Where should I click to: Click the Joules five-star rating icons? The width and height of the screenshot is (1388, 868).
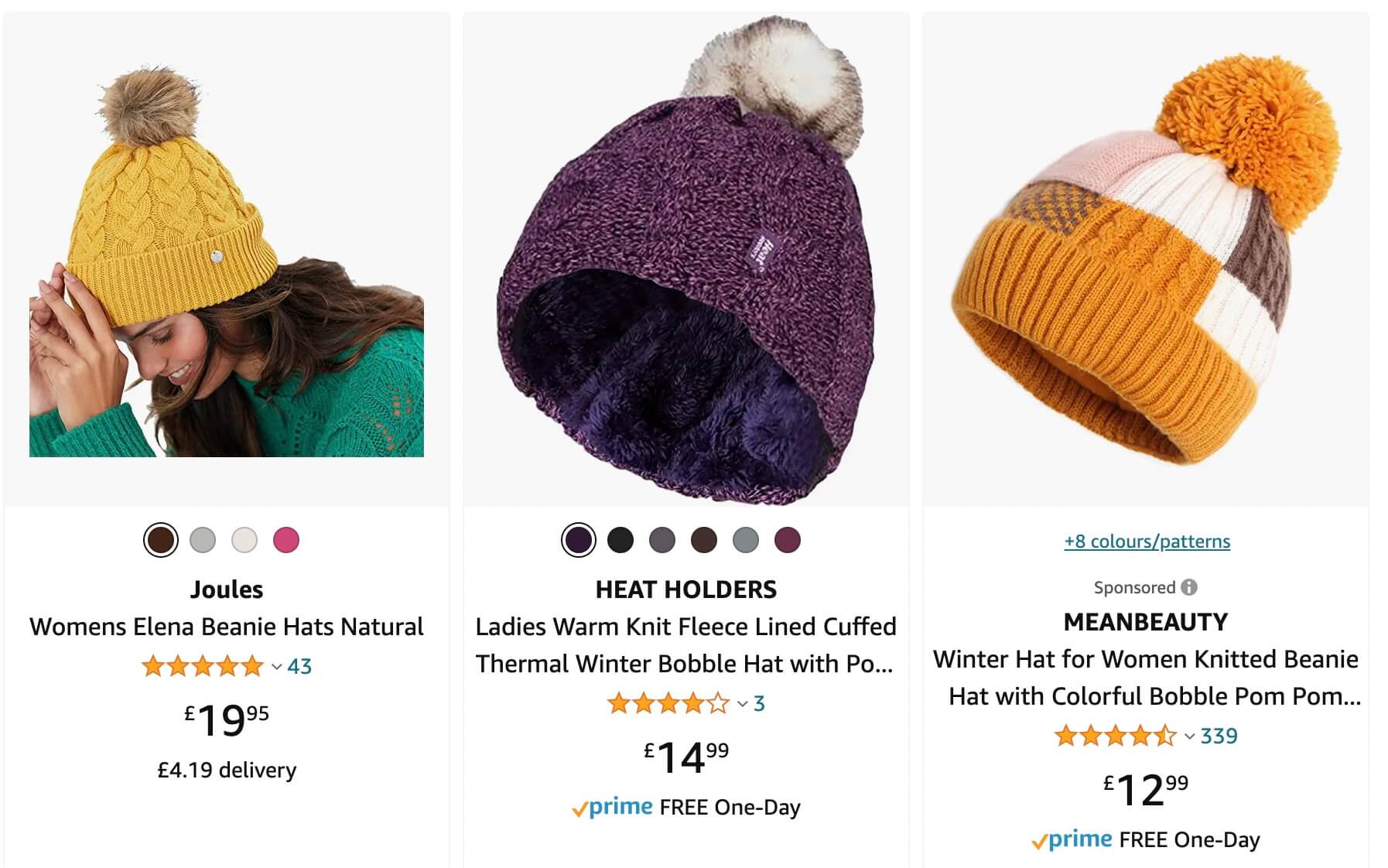[203, 666]
